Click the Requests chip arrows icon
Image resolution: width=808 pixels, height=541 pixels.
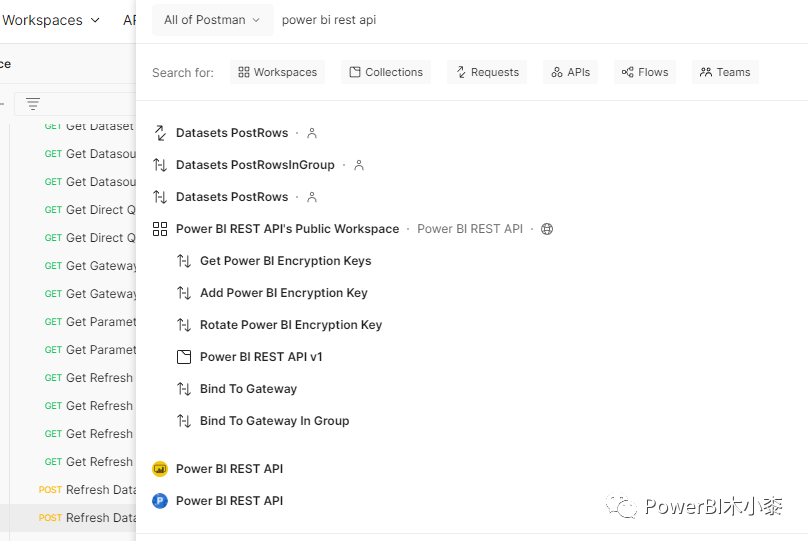pos(461,72)
